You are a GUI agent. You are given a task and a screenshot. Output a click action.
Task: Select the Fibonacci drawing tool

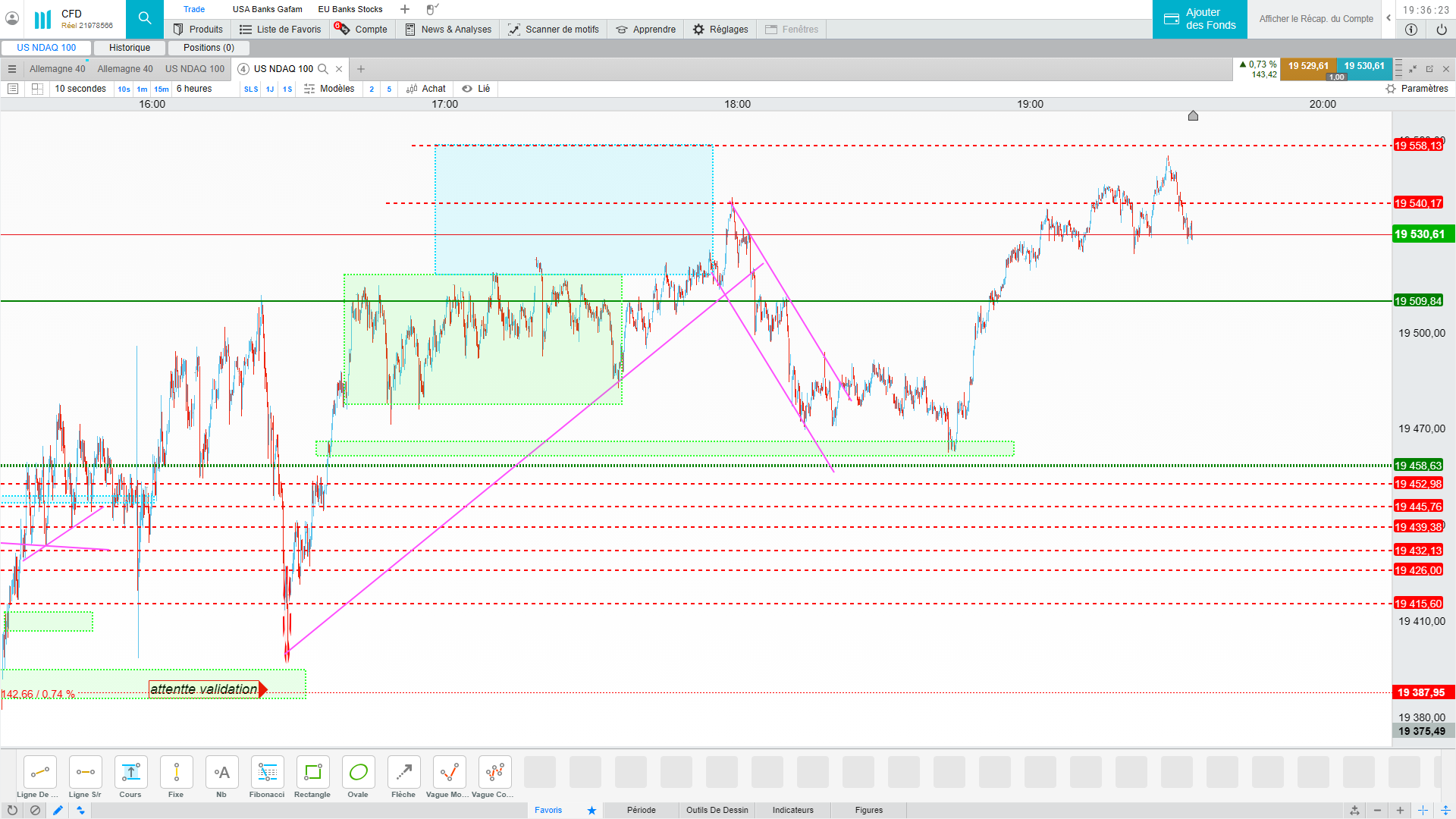click(x=267, y=773)
